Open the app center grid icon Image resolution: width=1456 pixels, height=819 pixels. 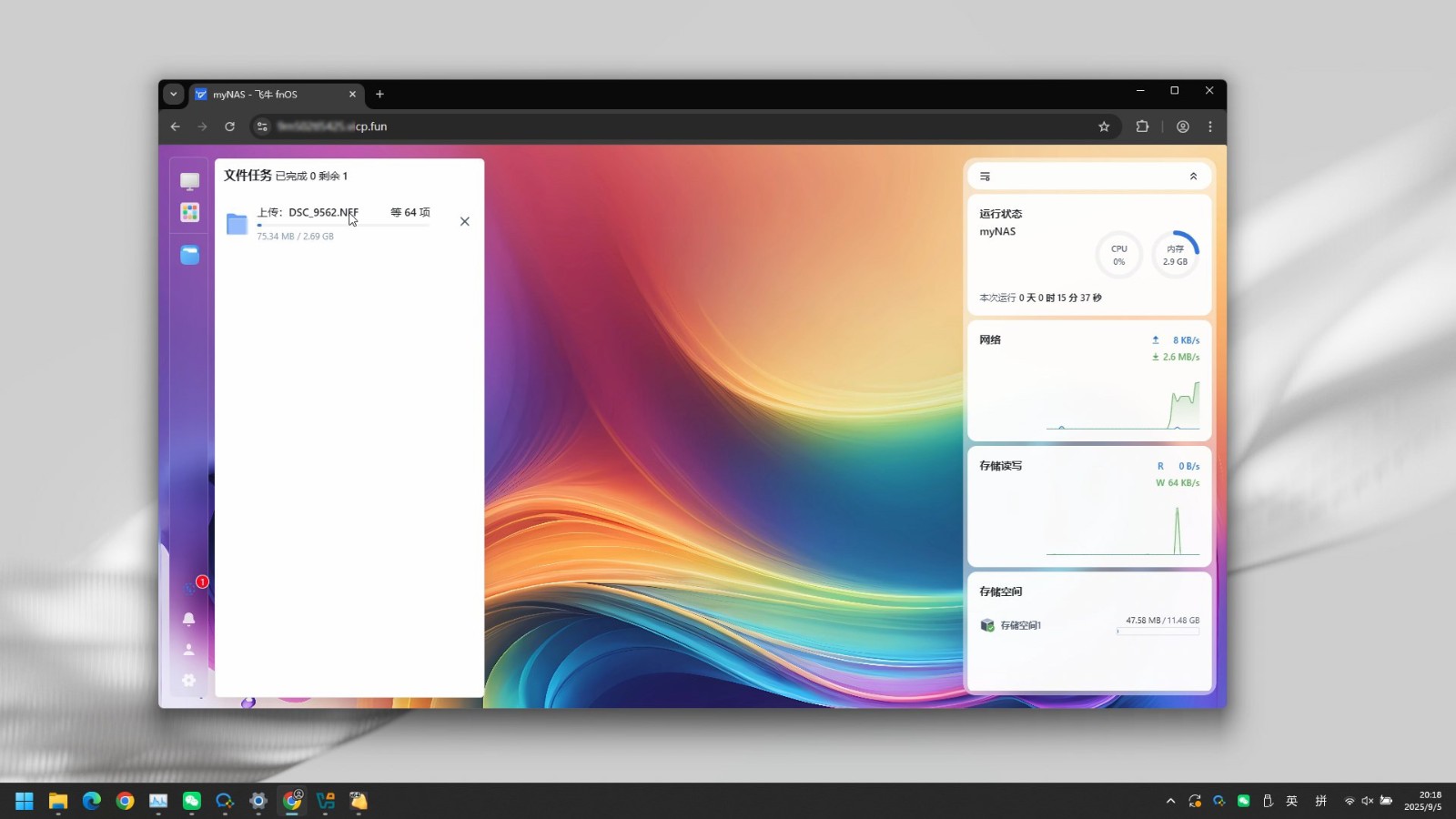[x=189, y=212]
